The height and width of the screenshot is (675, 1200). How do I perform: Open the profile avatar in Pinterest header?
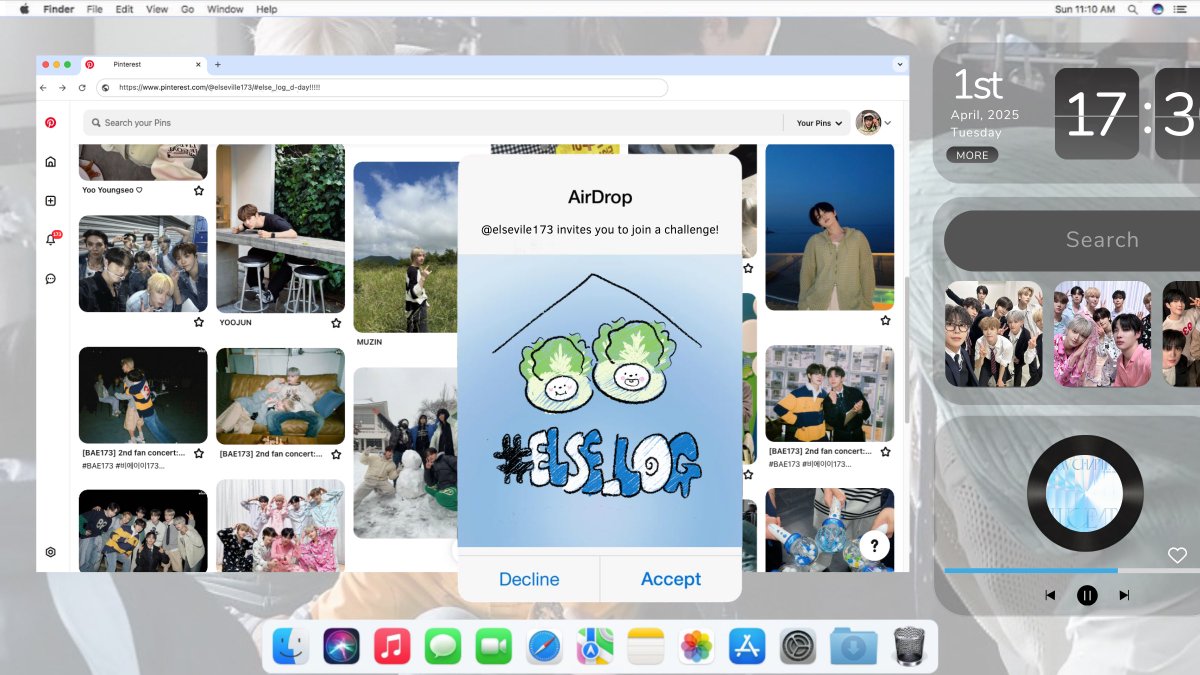(868, 122)
